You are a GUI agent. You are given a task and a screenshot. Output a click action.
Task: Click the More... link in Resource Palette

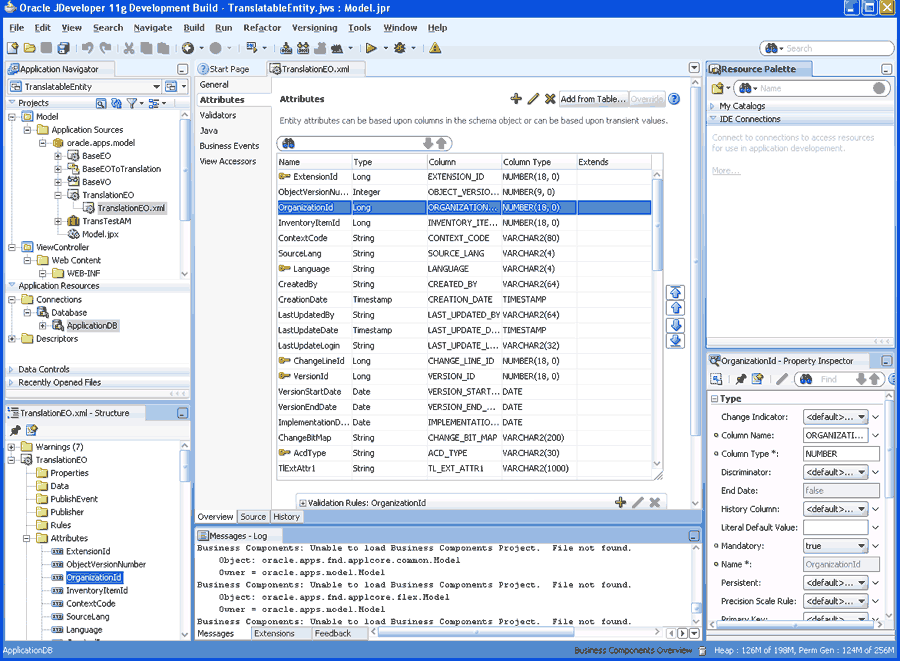pos(726,170)
